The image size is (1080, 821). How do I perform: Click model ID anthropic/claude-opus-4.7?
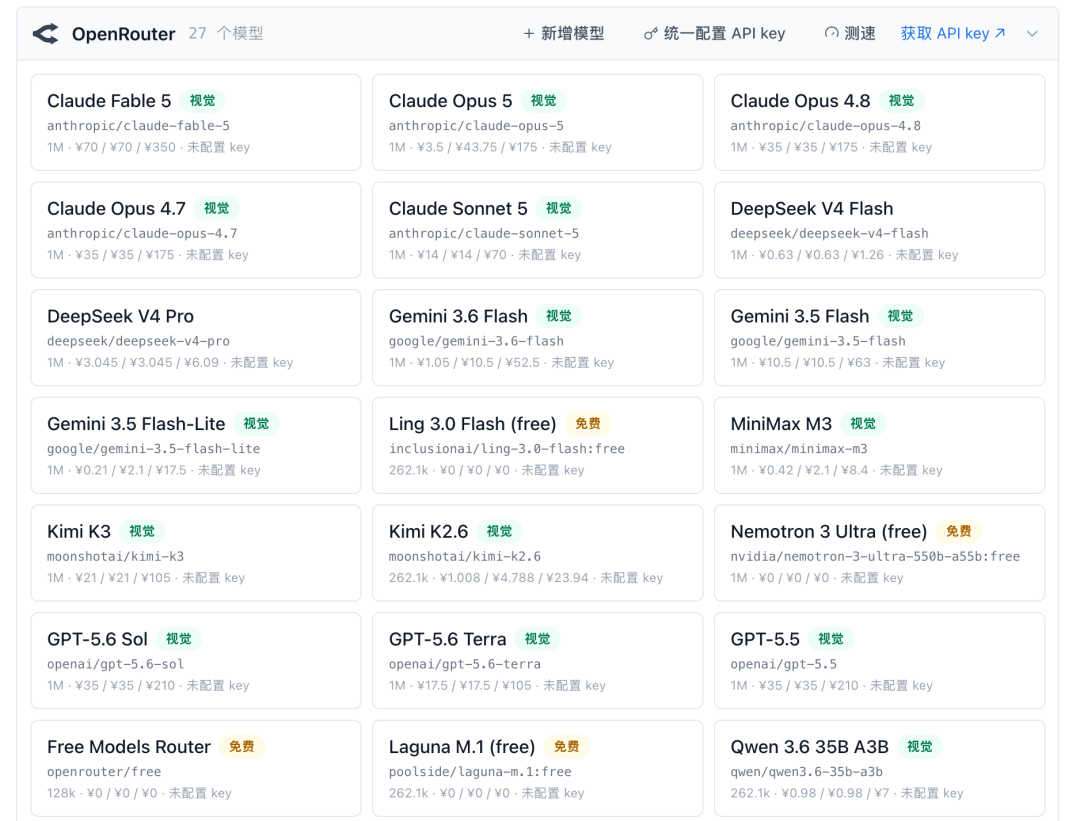pos(142,233)
